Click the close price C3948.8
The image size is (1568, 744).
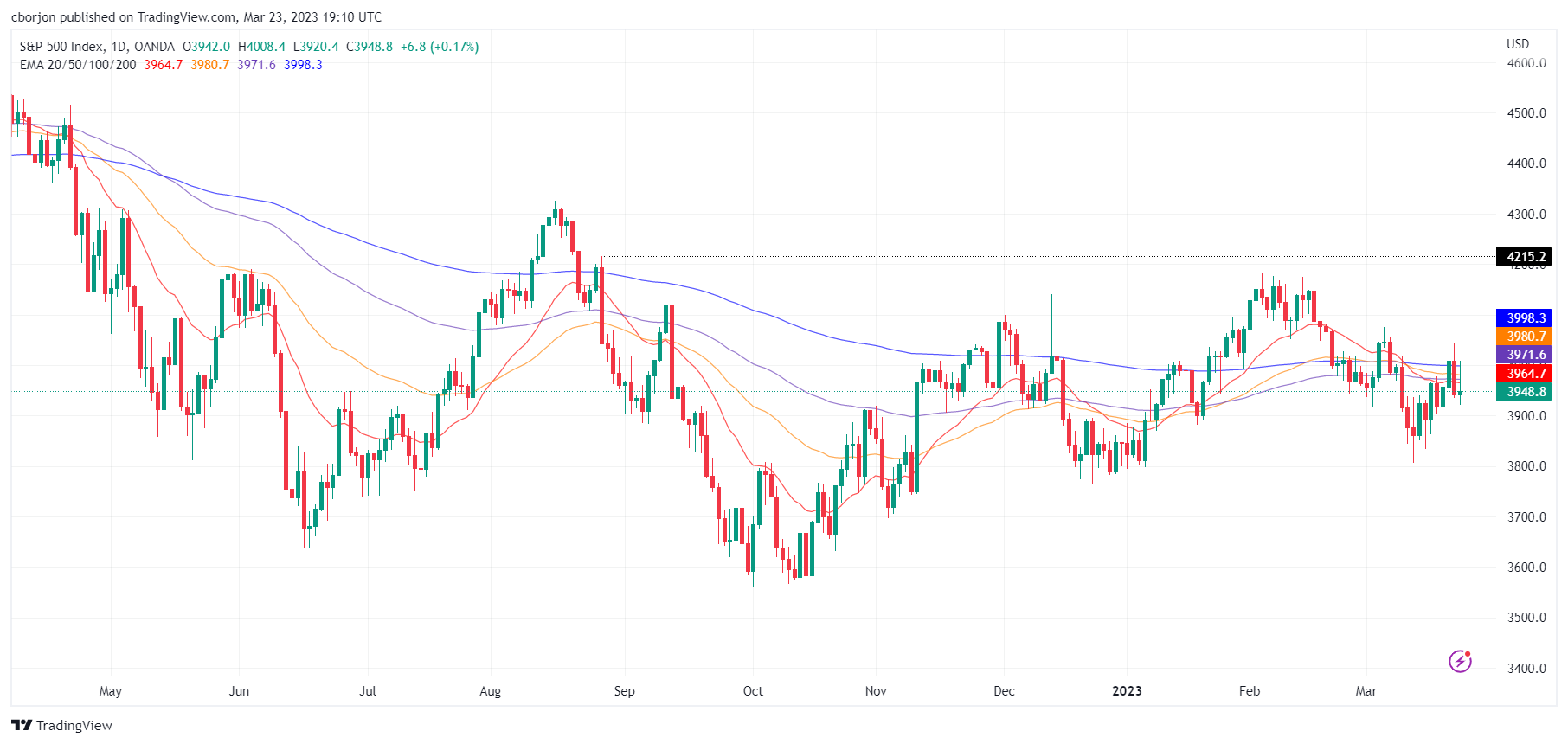coord(370,47)
